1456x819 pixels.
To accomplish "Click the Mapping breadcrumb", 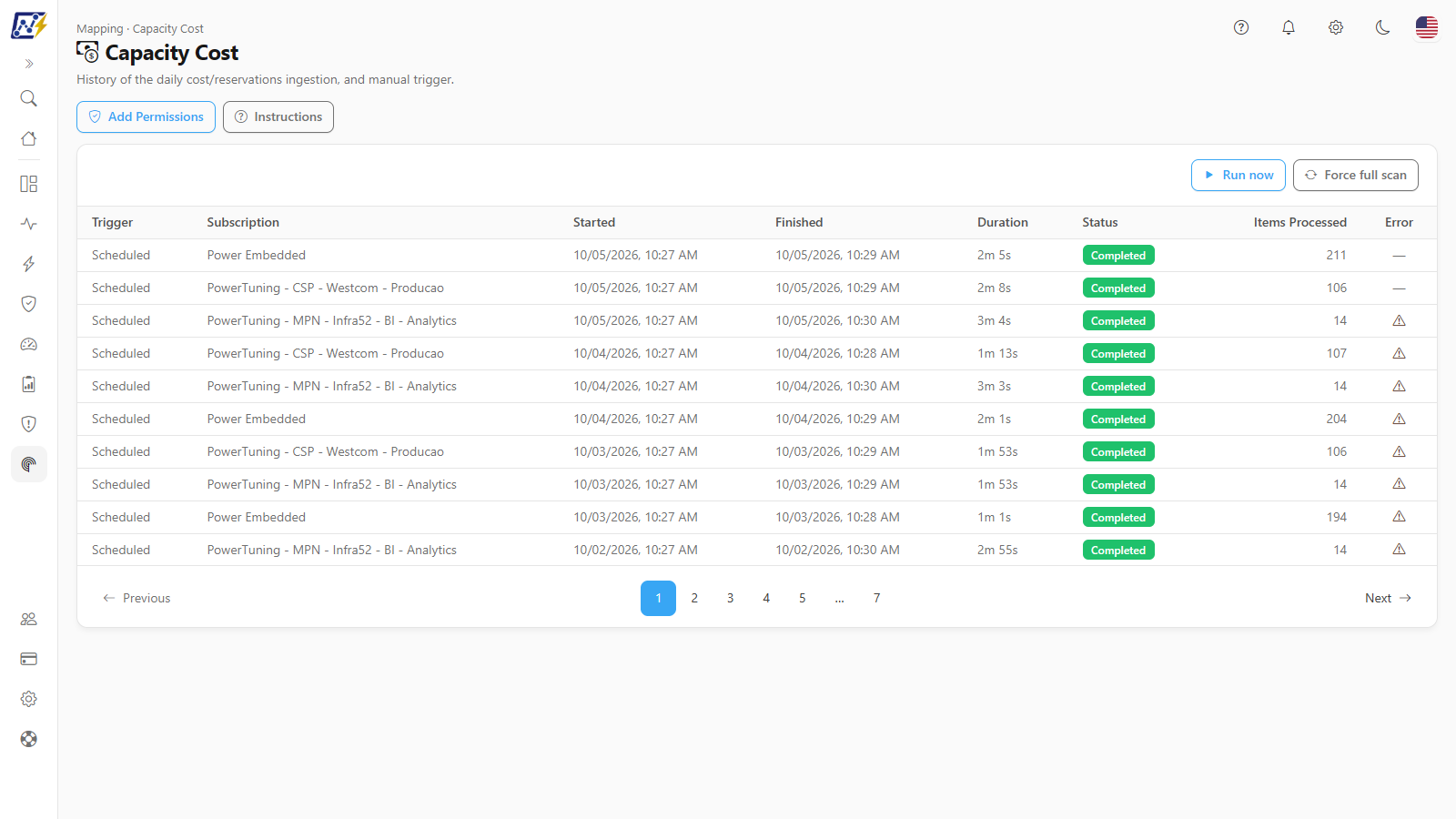I will [x=99, y=29].
